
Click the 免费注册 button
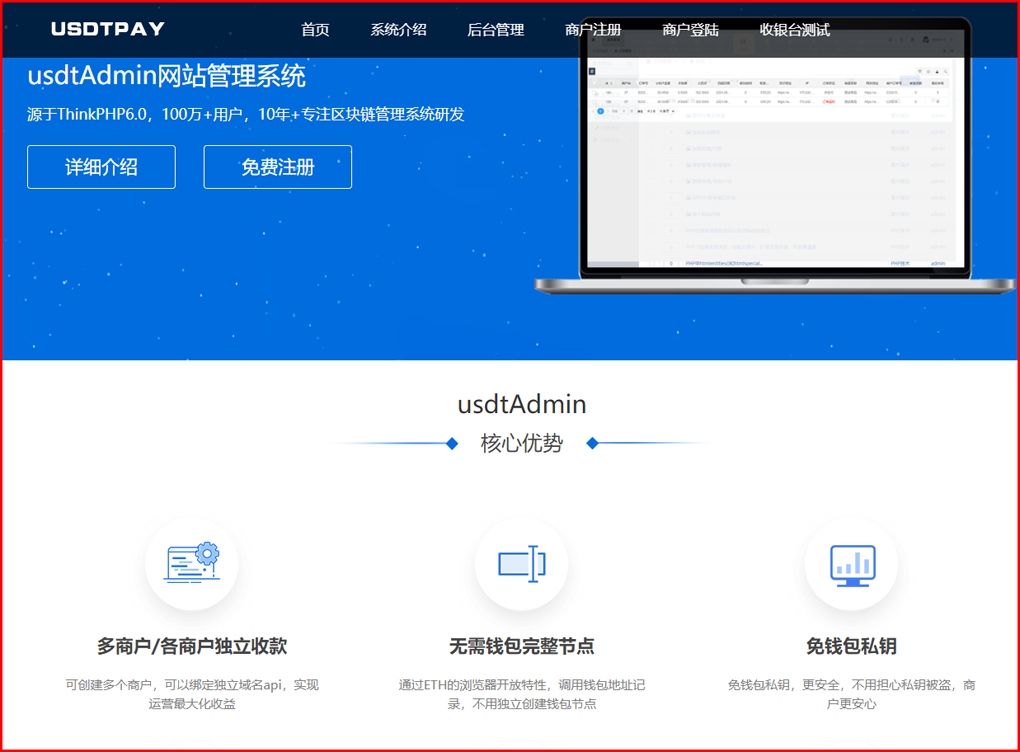coord(278,167)
